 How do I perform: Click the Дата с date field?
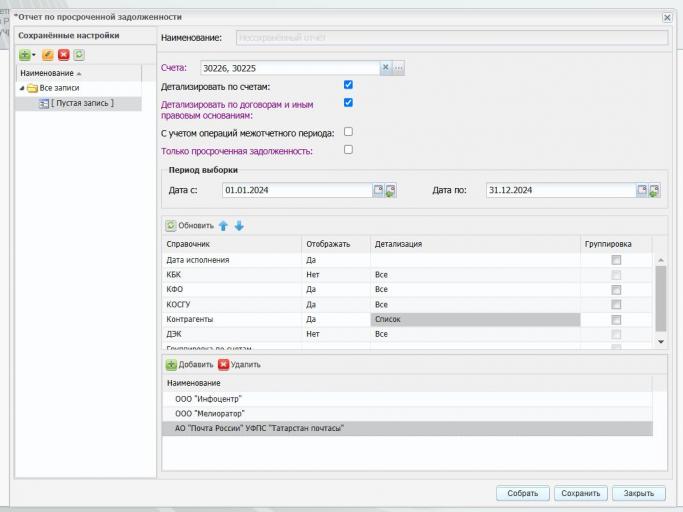pyautogui.click(x=297, y=190)
